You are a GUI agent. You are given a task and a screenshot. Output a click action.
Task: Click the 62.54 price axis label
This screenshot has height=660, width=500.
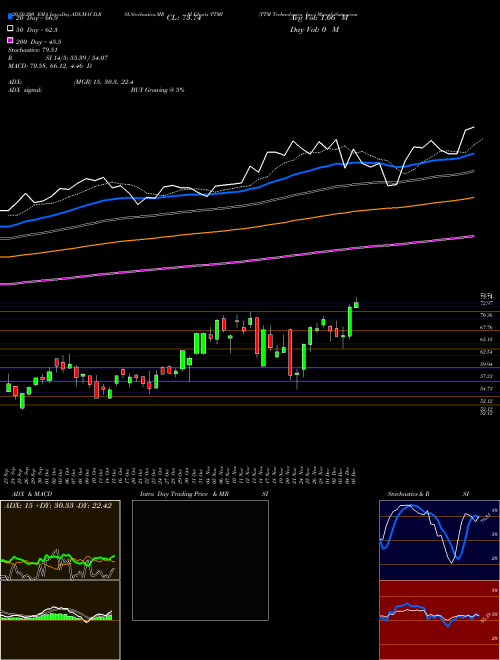click(x=487, y=351)
